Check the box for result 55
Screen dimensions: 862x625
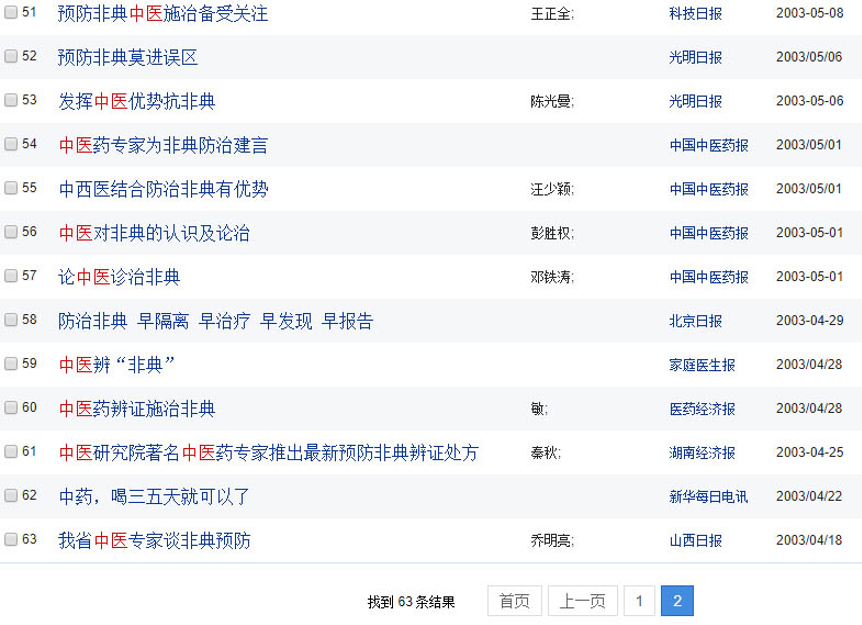pos(11,188)
